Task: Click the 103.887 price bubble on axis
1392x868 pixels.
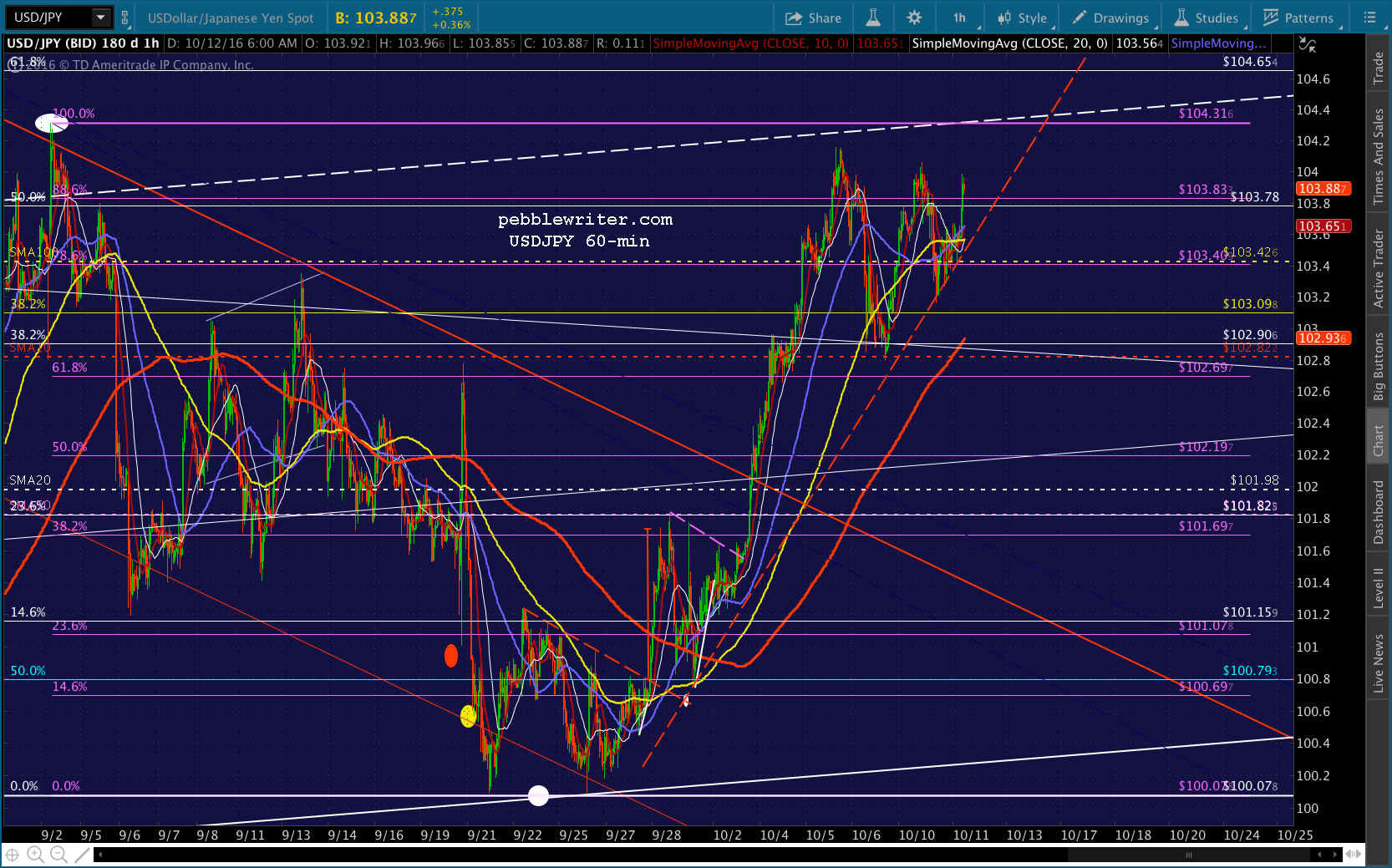Action: pyautogui.click(x=1323, y=189)
